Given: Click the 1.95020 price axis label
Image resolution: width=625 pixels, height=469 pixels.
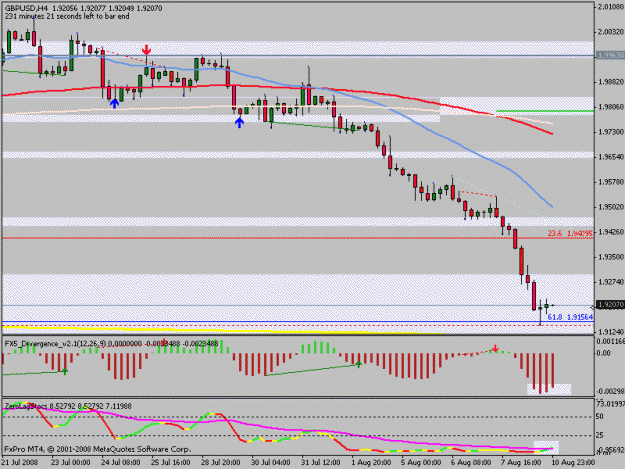Looking at the screenshot, I should pyautogui.click(x=611, y=207).
